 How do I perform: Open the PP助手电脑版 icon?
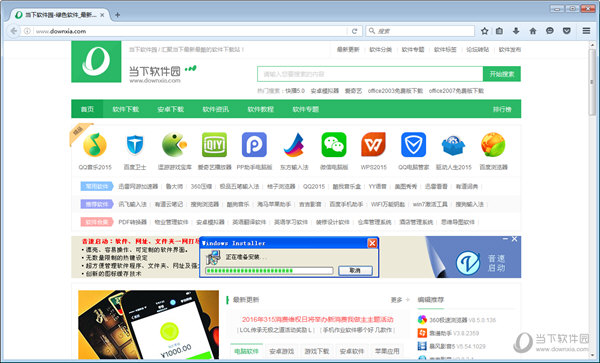pos(254,145)
